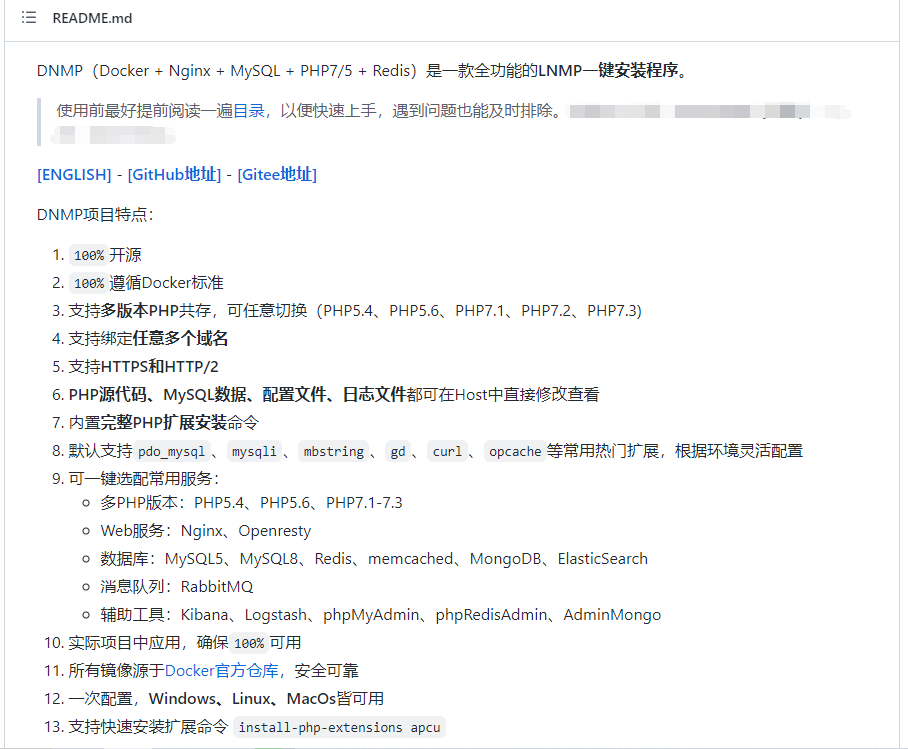Click the 100% 开源 list item
908x749 pixels.
click(104, 254)
